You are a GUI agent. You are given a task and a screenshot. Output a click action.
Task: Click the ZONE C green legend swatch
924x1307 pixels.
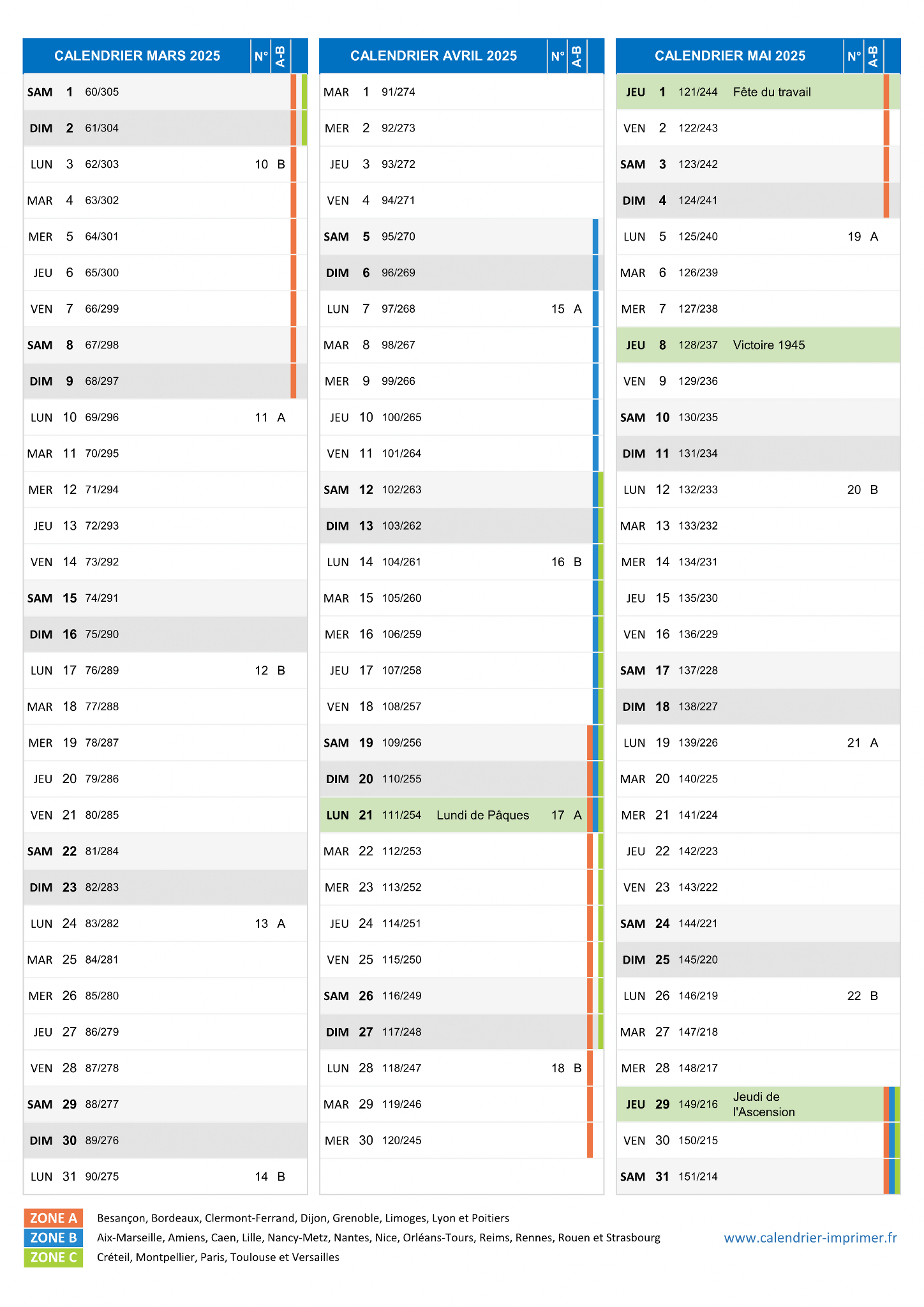tap(54, 1257)
